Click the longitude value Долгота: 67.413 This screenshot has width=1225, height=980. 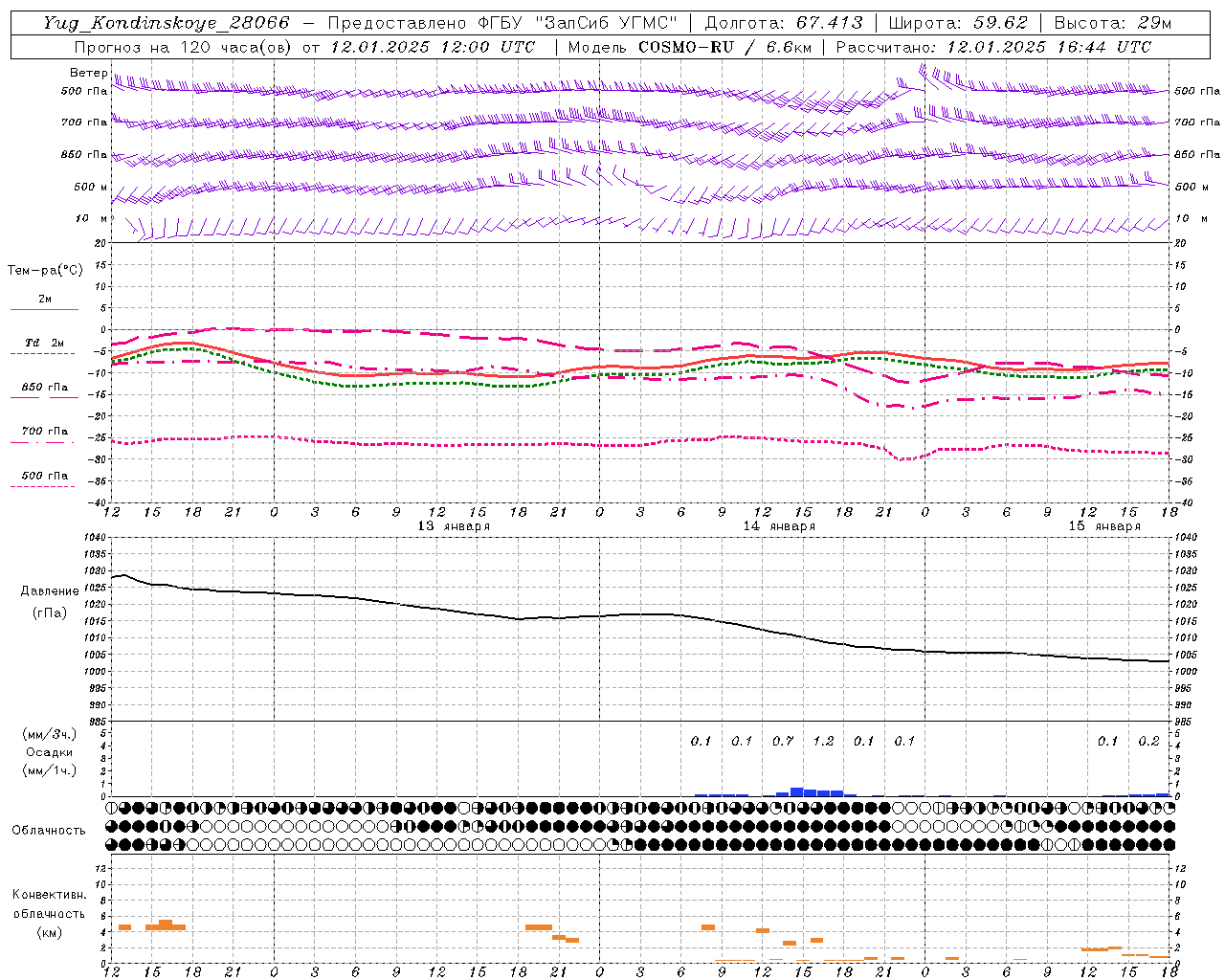tap(784, 23)
